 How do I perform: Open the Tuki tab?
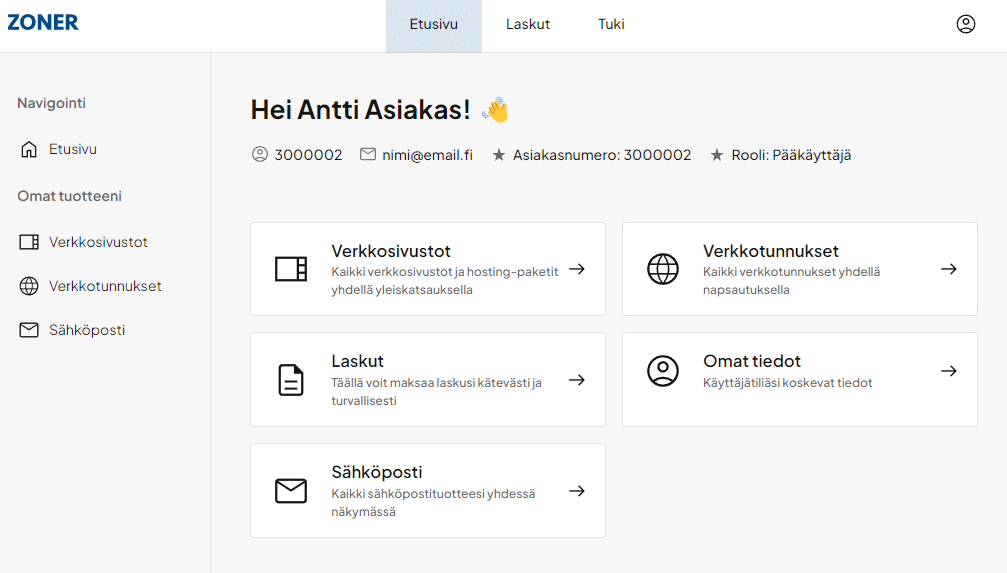pyautogui.click(x=611, y=24)
